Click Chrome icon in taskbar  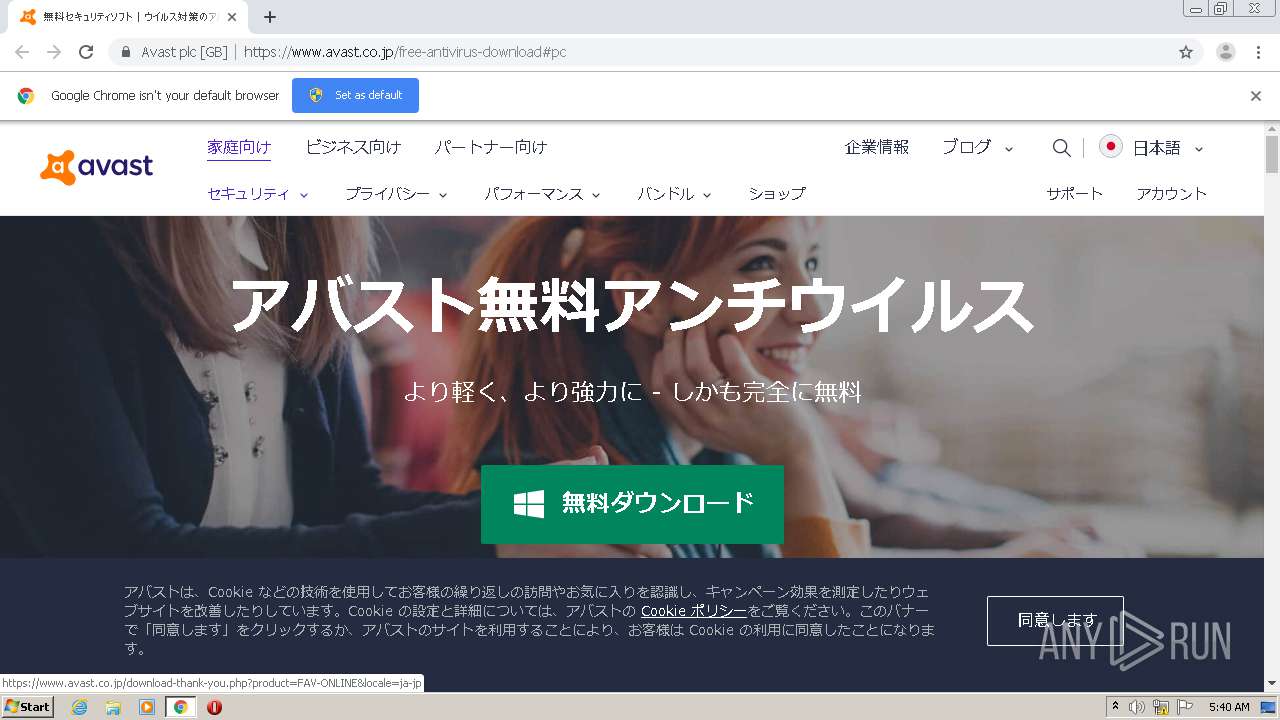coord(180,707)
